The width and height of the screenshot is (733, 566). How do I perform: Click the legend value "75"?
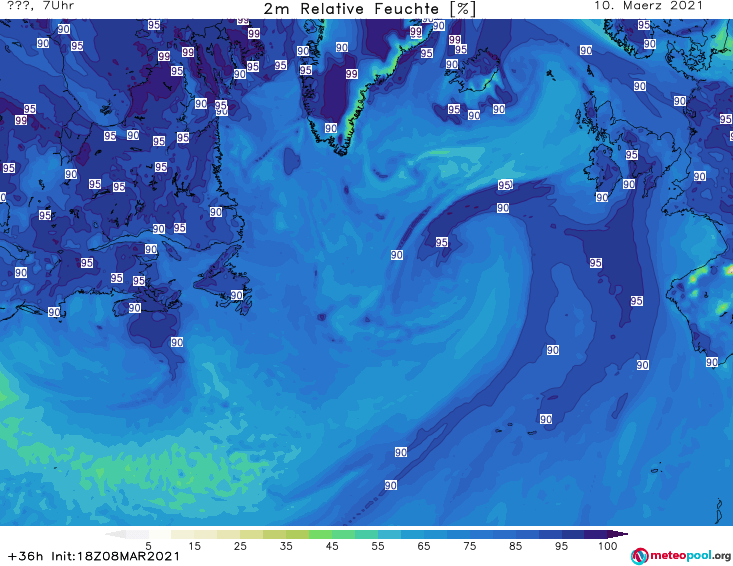pyautogui.click(x=470, y=546)
